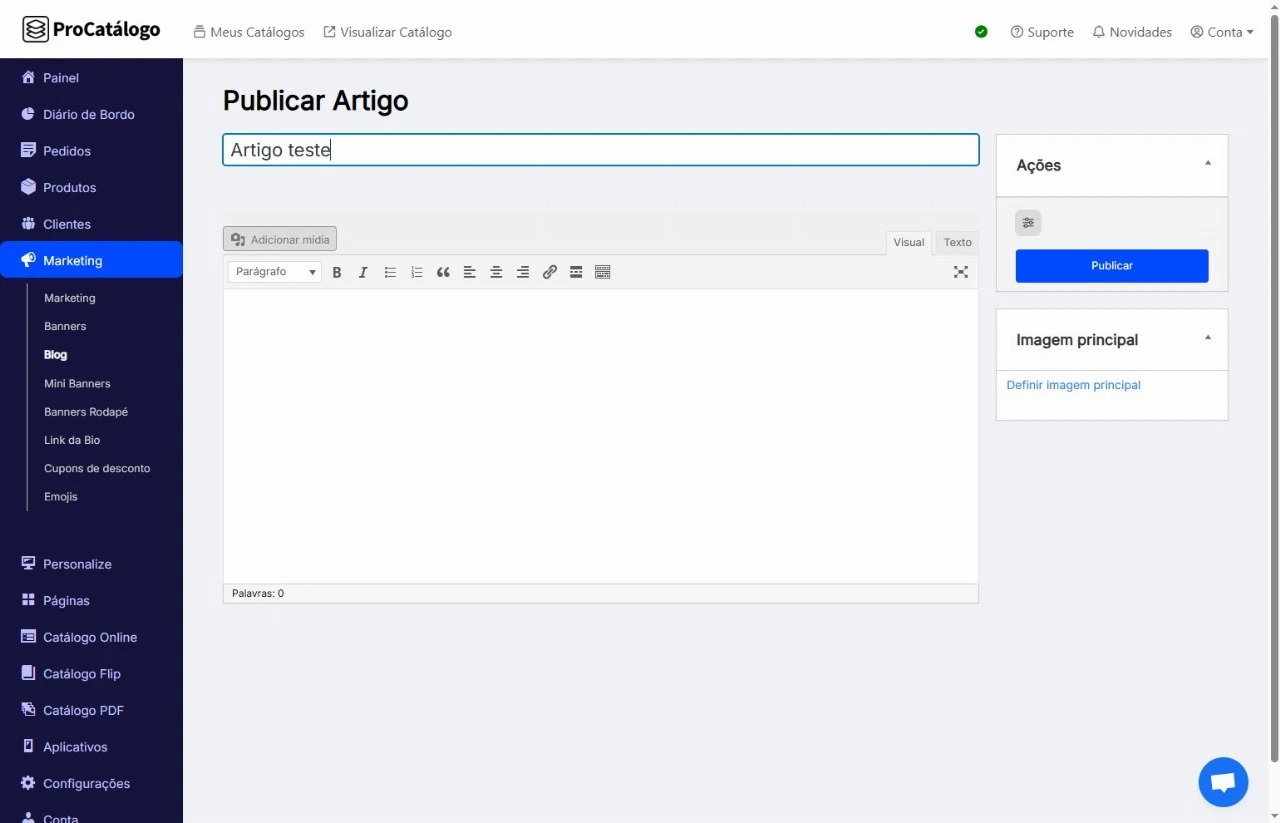Apply italic formatting in editor
Viewport: 1280px width, 823px height.
click(x=363, y=272)
